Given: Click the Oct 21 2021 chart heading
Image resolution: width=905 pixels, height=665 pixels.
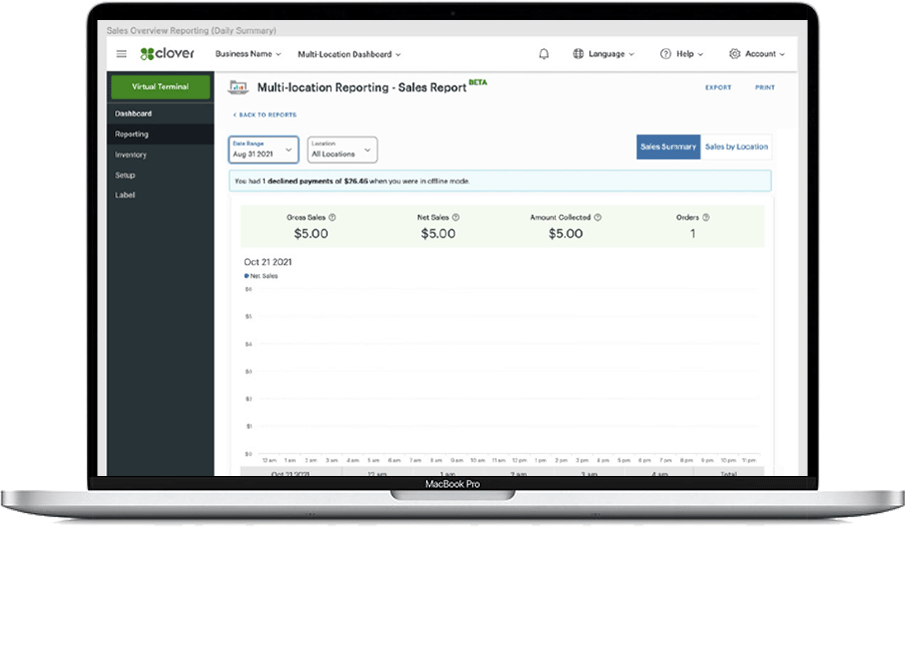Looking at the screenshot, I should pyautogui.click(x=268, y=262).
